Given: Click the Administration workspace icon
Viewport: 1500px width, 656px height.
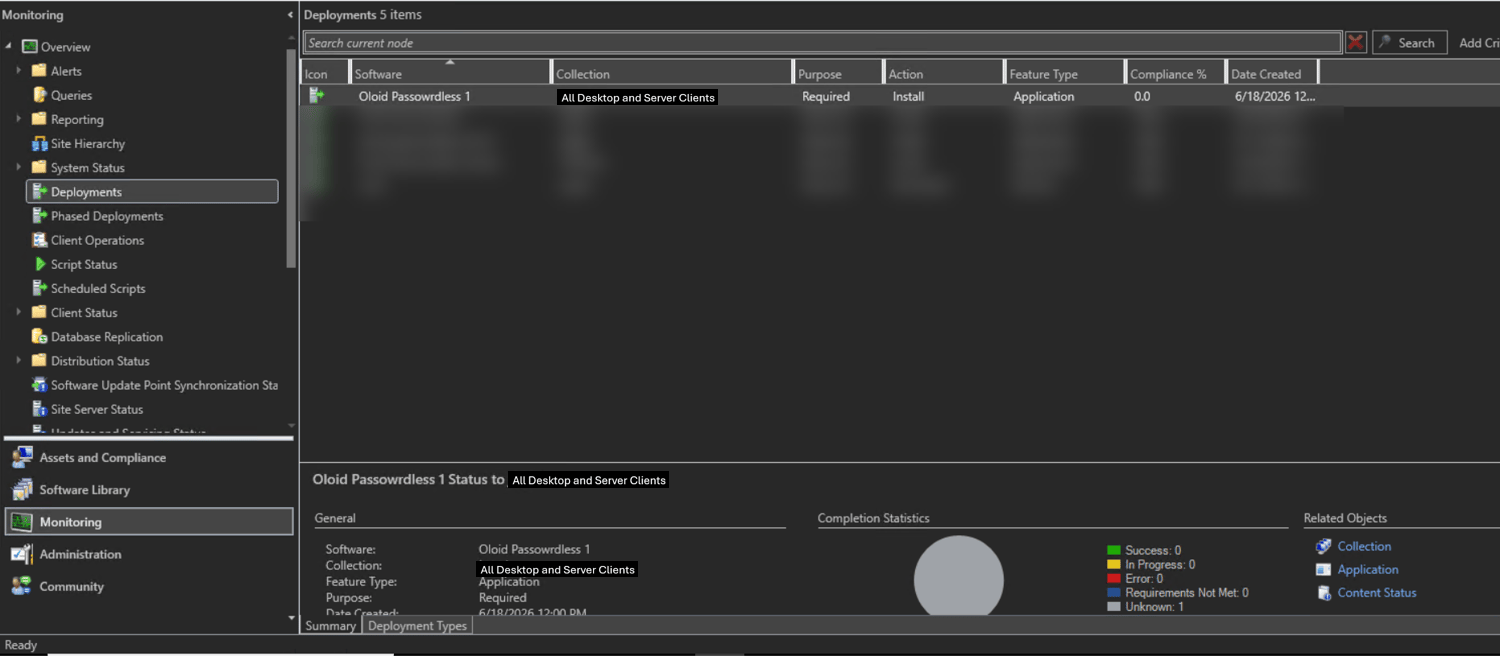Looking at the screenshot, I should click(x=21, y=554).
